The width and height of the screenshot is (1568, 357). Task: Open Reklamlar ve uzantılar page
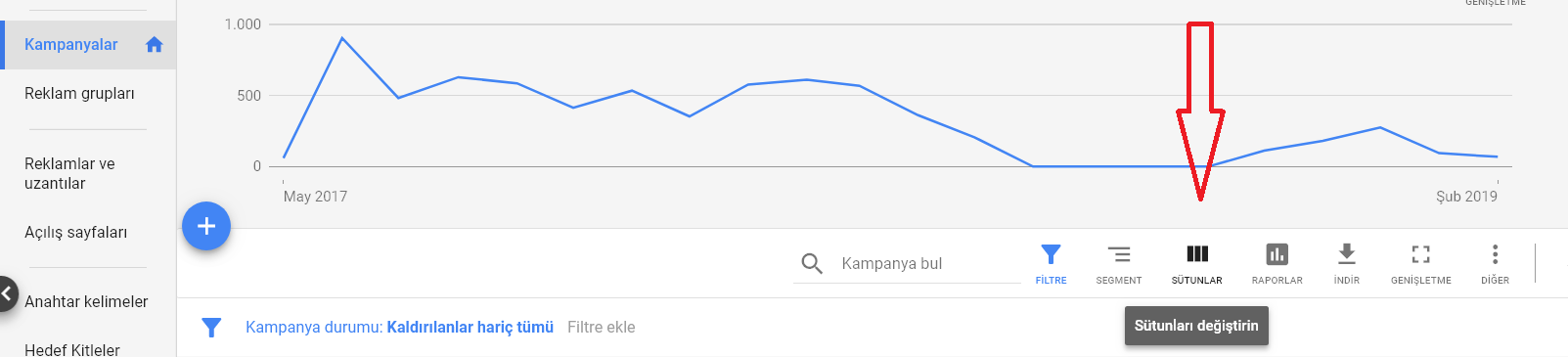point(69,173)
